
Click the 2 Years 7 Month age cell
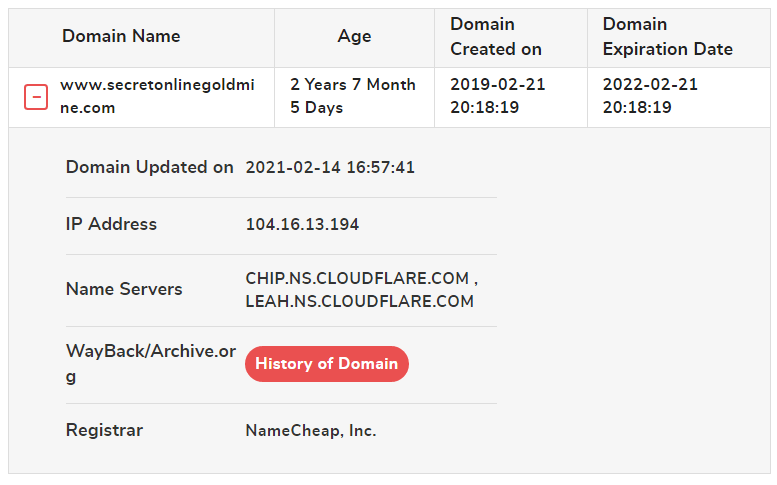click(x=353, y=96)
